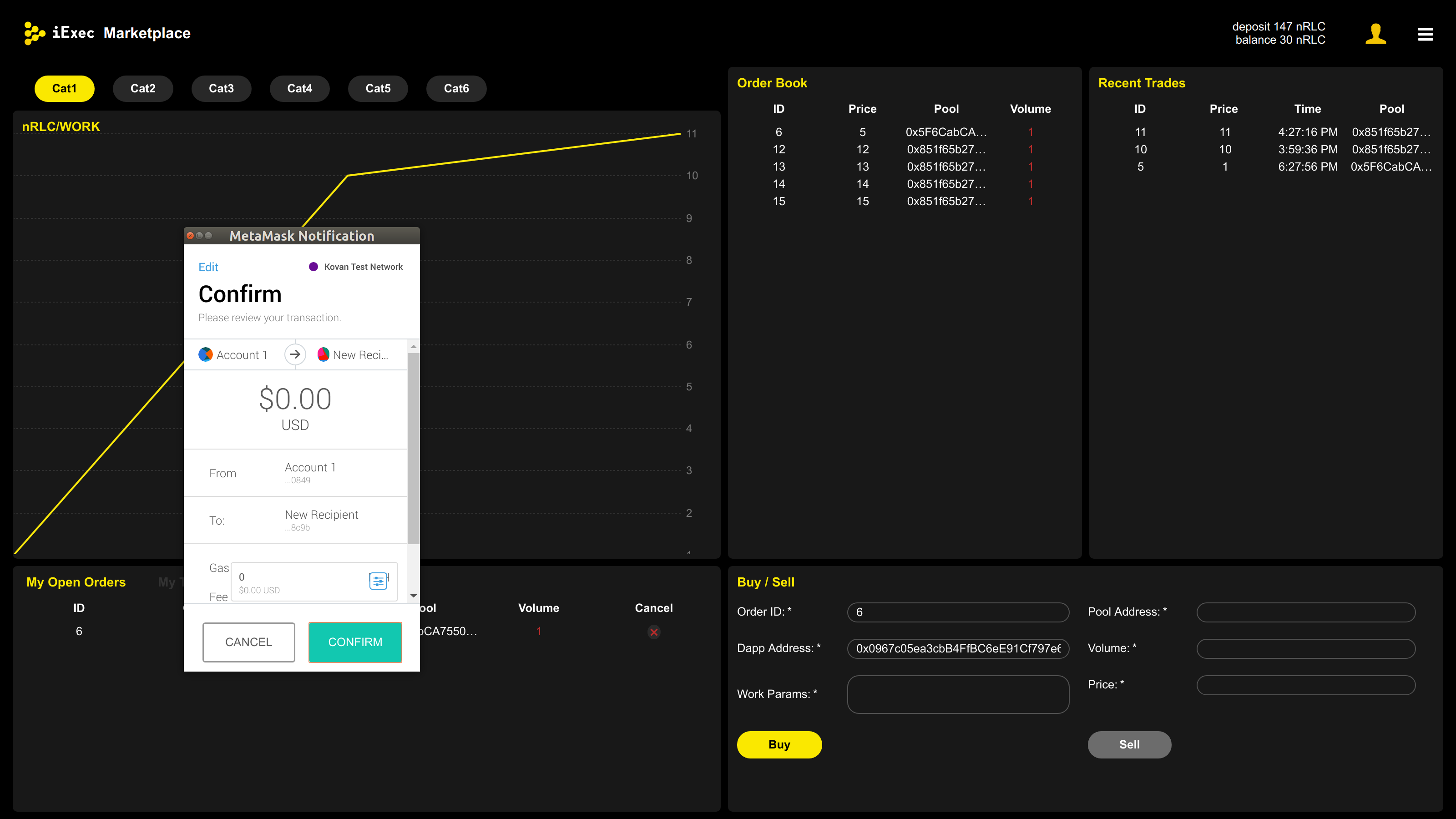Viewport: 1456px width, 819px height.
Task: Click the red cancel order icon
Action: [x=653, y=632]
